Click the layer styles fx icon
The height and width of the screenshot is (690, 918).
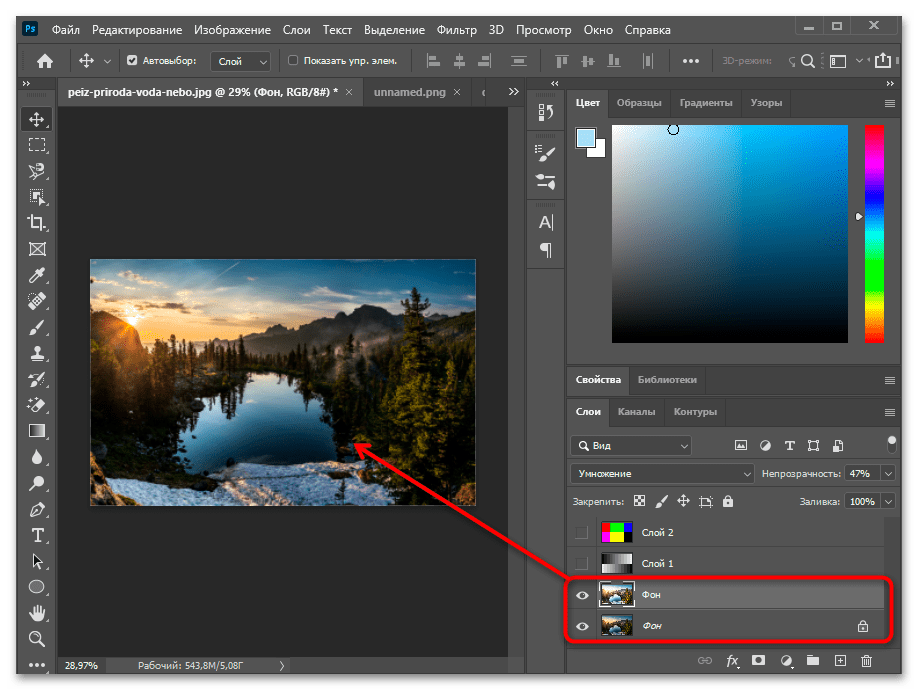tap(732, 661)
